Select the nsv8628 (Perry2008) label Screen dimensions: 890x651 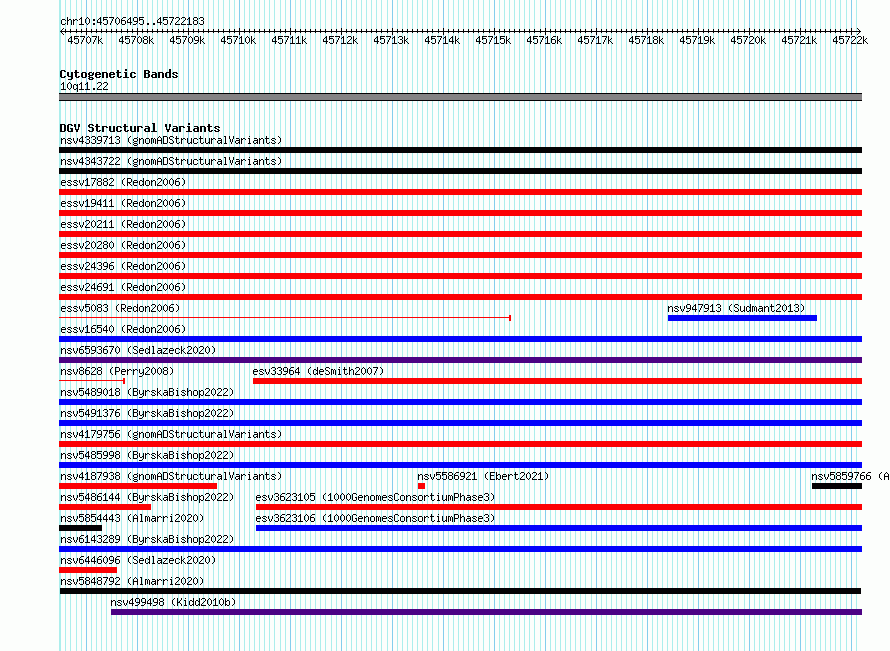coord(117,371)
